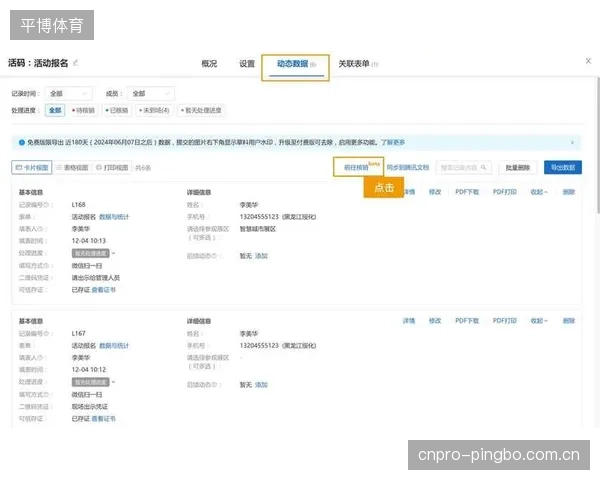600x480 pixels.
Task: Open 数据与统计 link in L167 card
Action: pyautogui.click(x=114, y=346)
